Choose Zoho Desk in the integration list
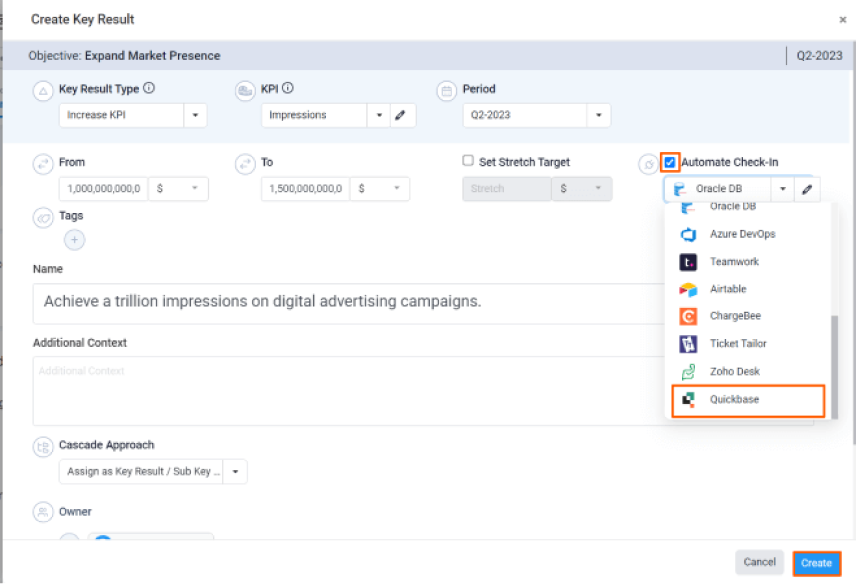This screenshot has width=856, height=584. tap(748, 372)
